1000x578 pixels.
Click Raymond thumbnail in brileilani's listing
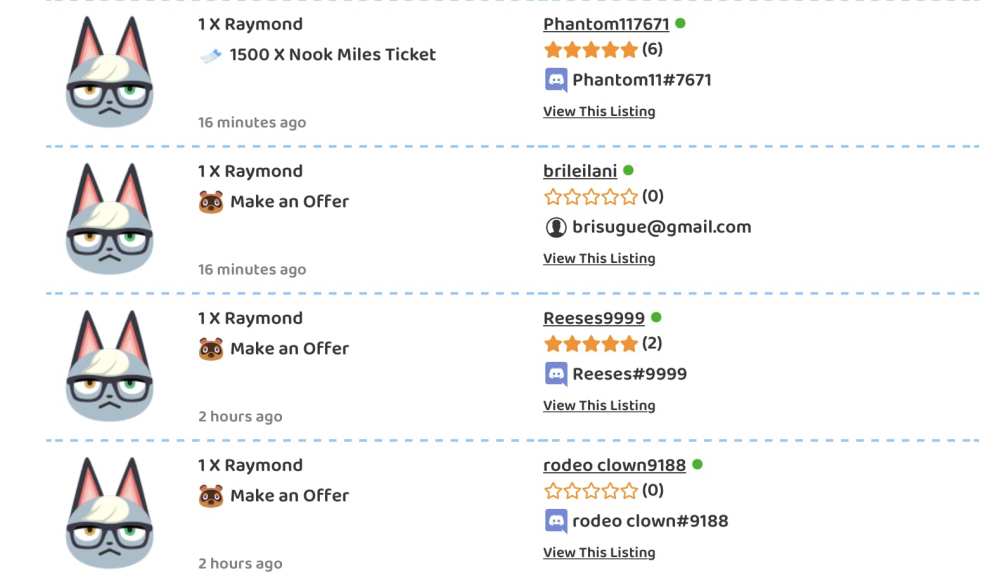click(109, 221)
